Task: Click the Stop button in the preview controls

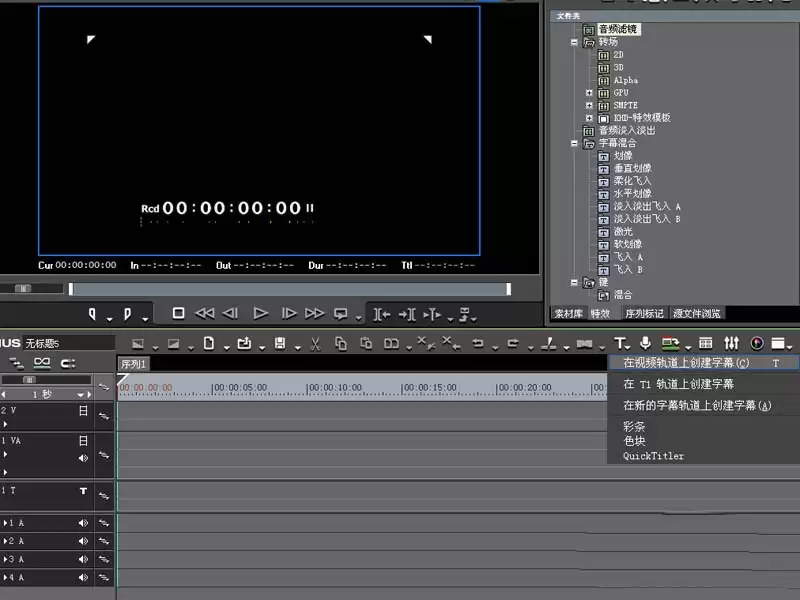Action: 178,313
